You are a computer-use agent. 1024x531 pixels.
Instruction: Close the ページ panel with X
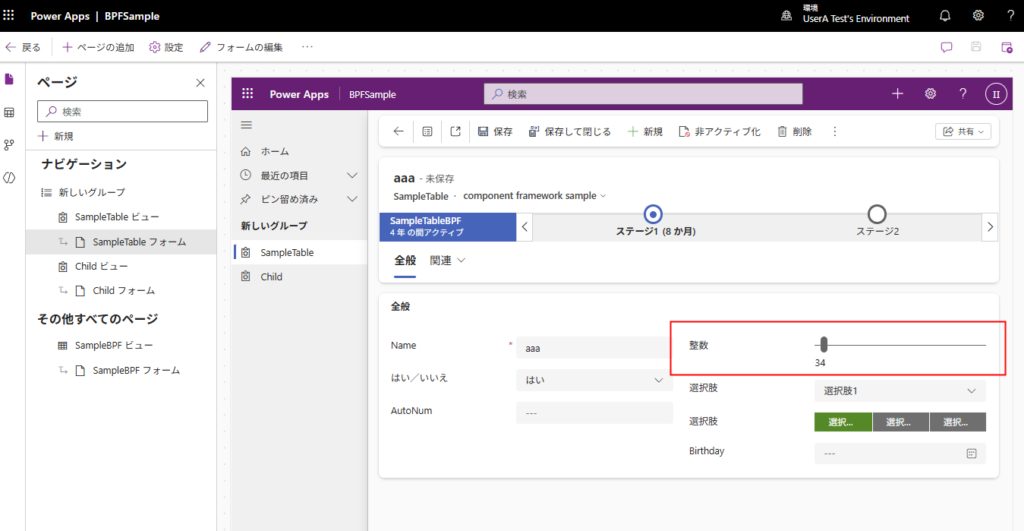click(200, 83)
